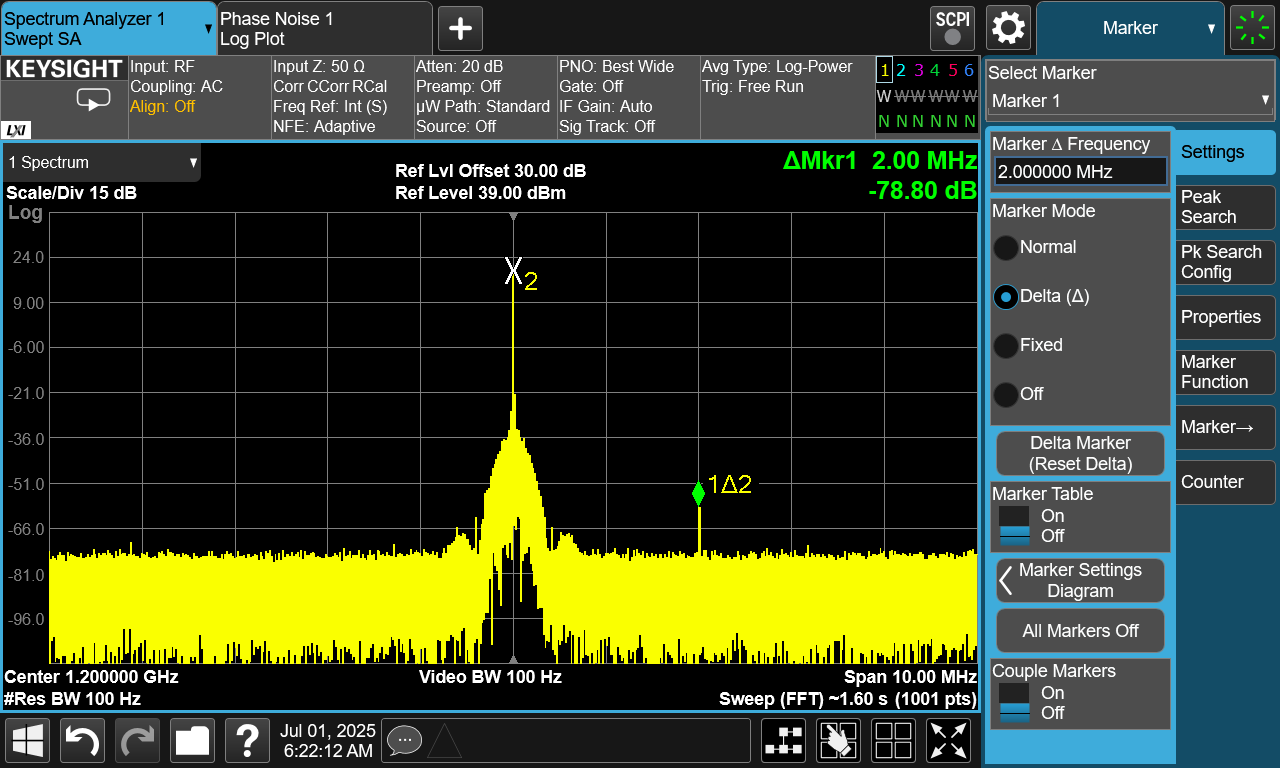
Task: Click the Span 10.00 MHz readout
Action: click(x=910, y=677)
